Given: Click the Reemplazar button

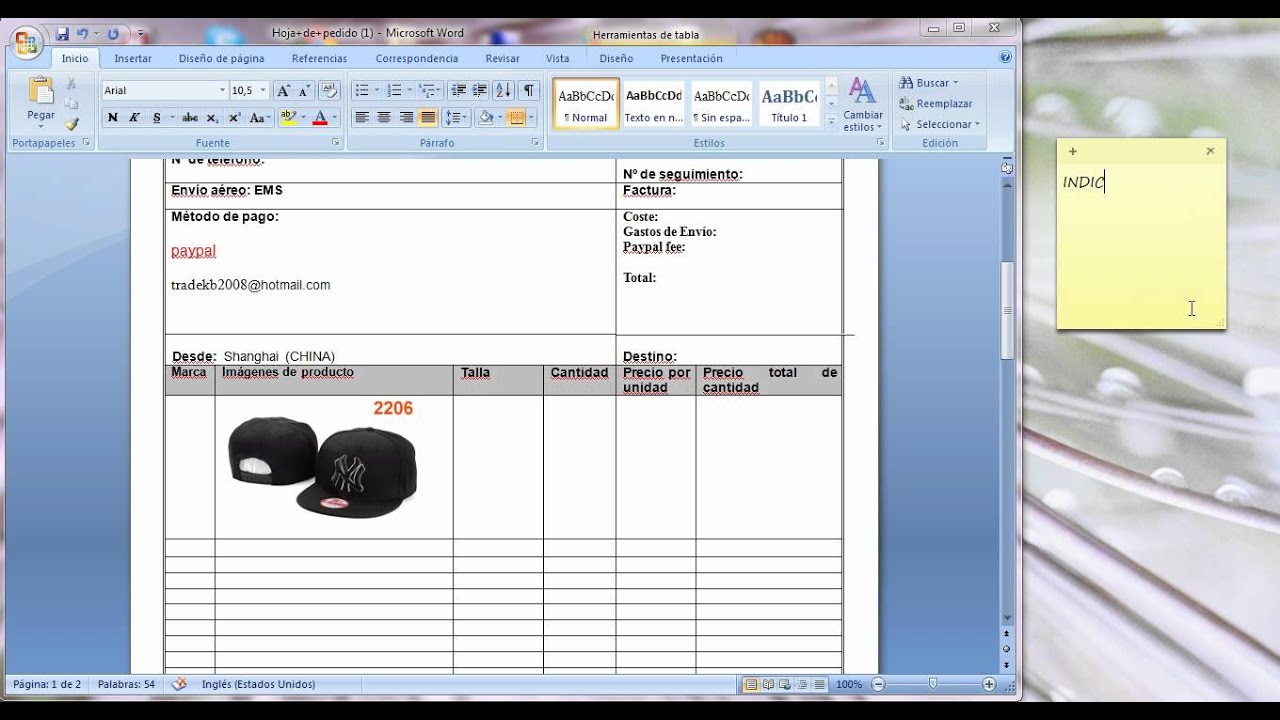Looking at the screenshot, I should point(936,104).
